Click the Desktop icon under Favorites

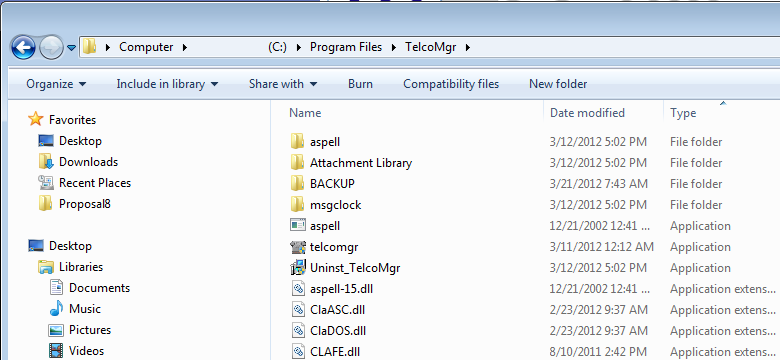pyautogui.click(x=46, y=141)
